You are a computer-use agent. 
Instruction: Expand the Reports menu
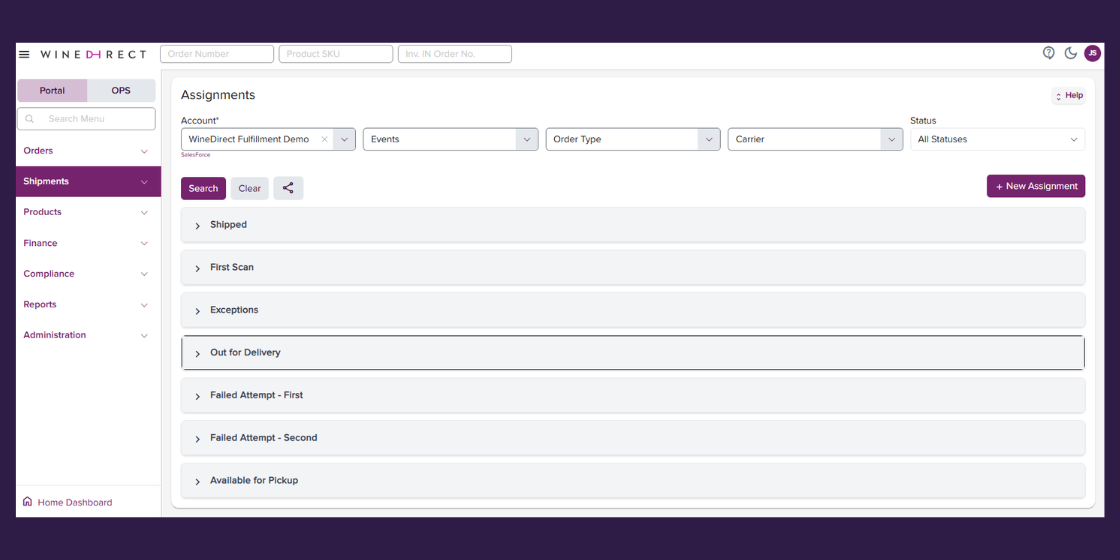(x=87, y=304)
